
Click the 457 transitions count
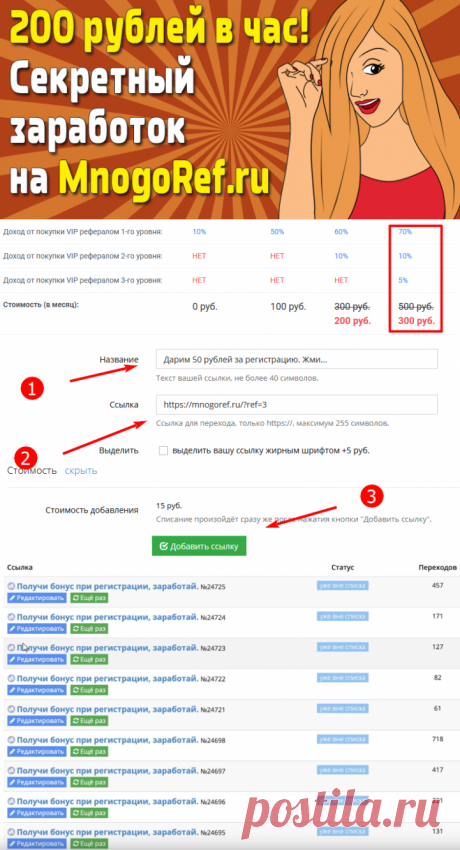pyautogui.click(x=438, y=585)
